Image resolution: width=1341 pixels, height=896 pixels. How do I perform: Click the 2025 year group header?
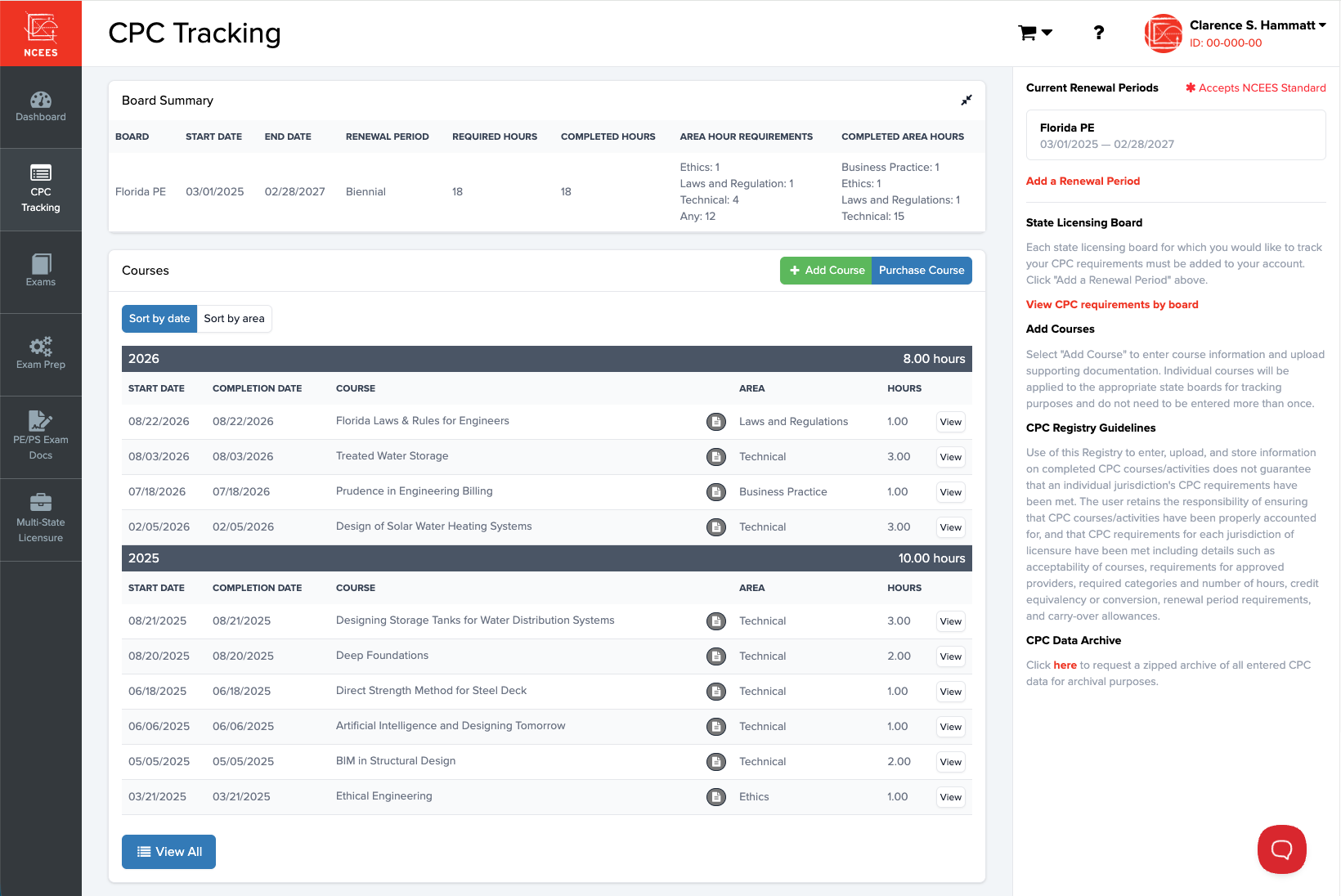(x=547, y=558)
